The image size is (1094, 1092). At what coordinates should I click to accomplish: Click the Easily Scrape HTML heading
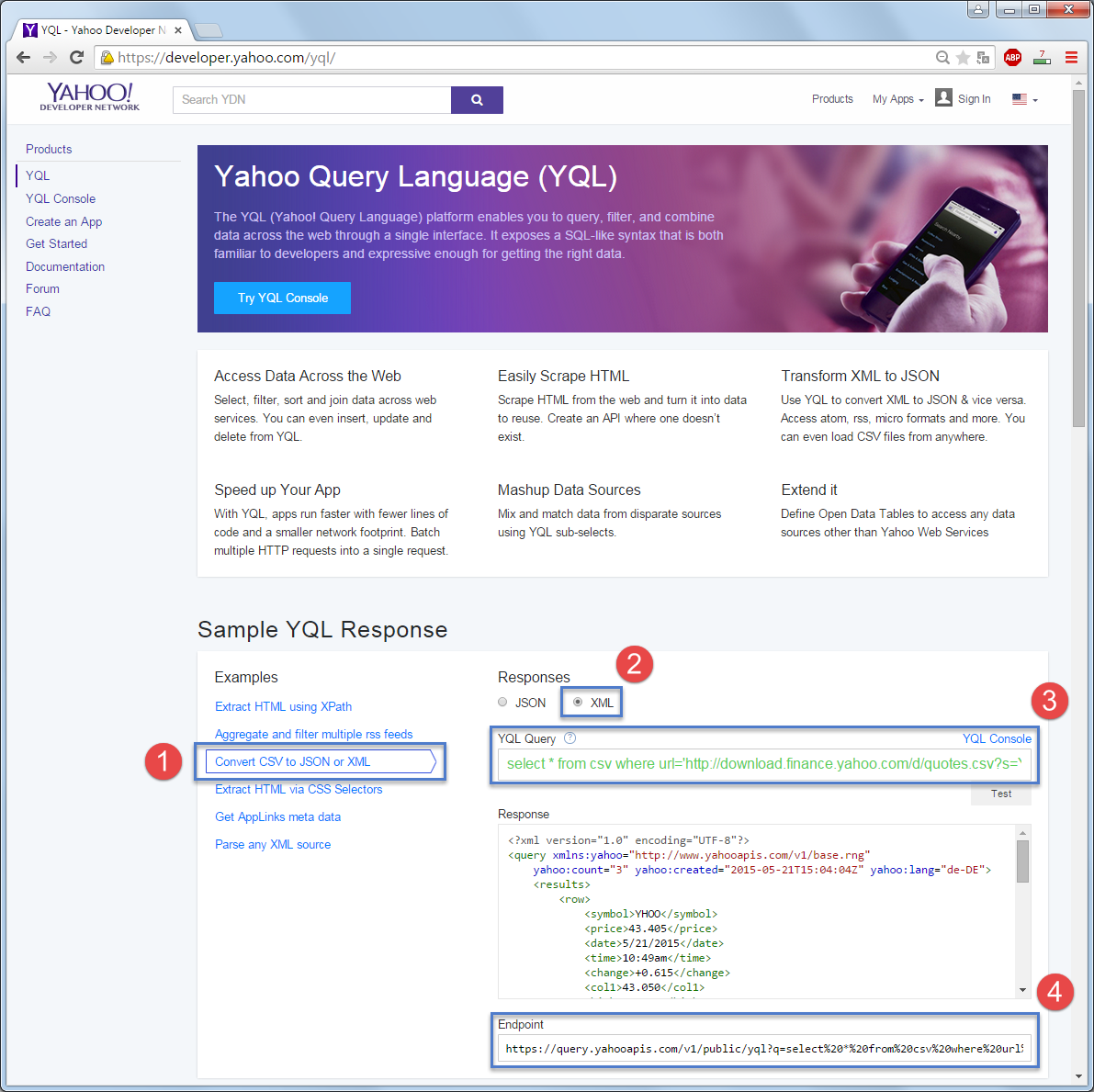pyautogui.click(x=563, y=377)
